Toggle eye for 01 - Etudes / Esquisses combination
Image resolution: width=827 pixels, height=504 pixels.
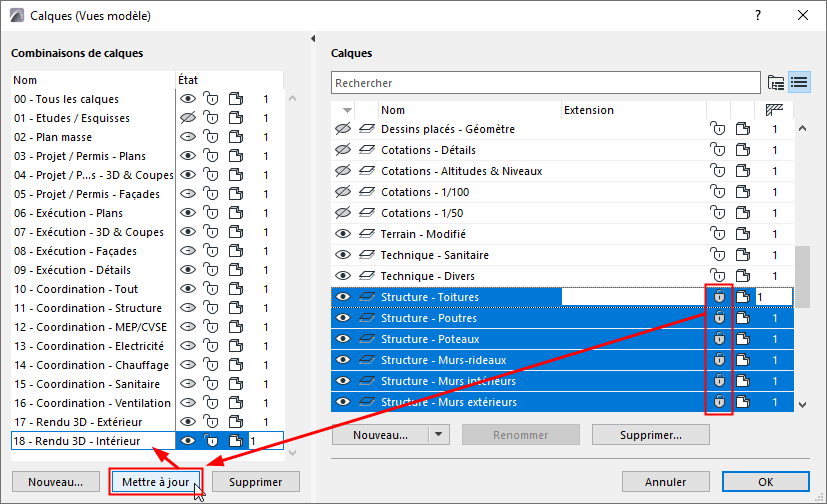point(187,118)
